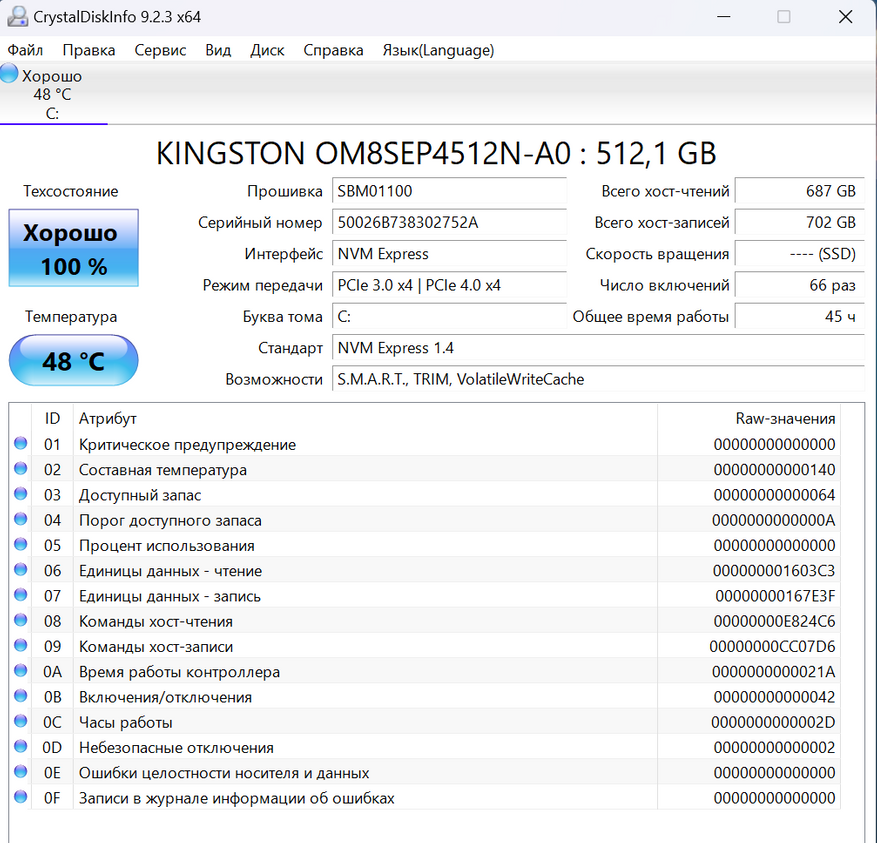Click raw value 00000001603C3
The image size is (877, 843).
774,571
